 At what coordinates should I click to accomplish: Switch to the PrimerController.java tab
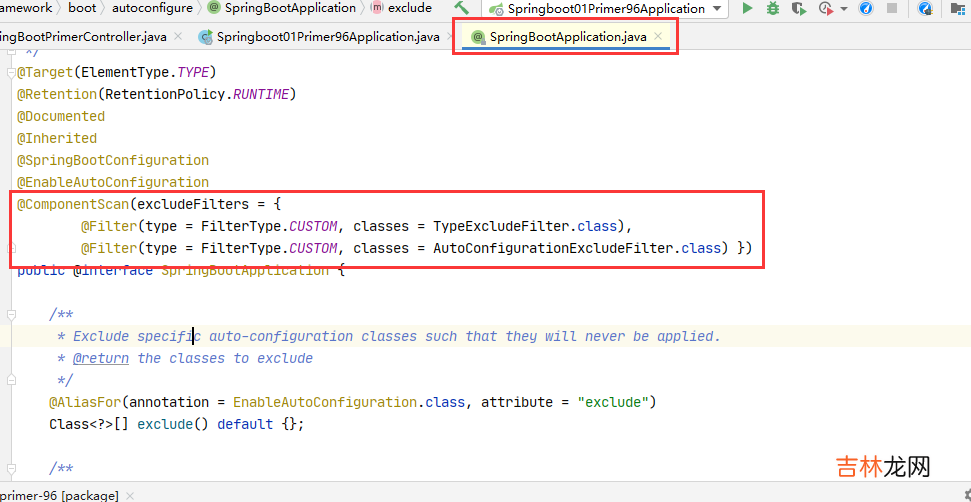point(84,37)
